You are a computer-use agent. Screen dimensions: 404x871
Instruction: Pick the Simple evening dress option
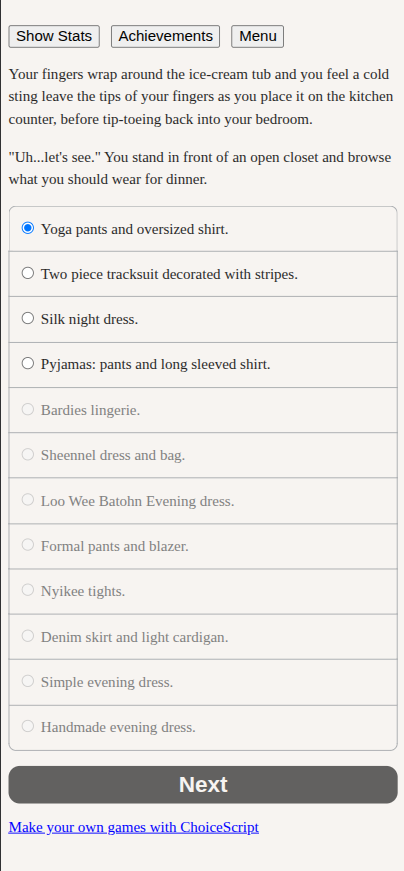click(203, 682)
